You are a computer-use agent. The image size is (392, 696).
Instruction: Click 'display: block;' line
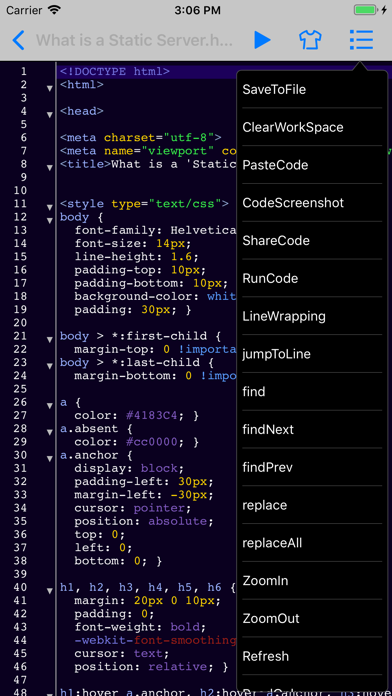[x=129, y=468]
